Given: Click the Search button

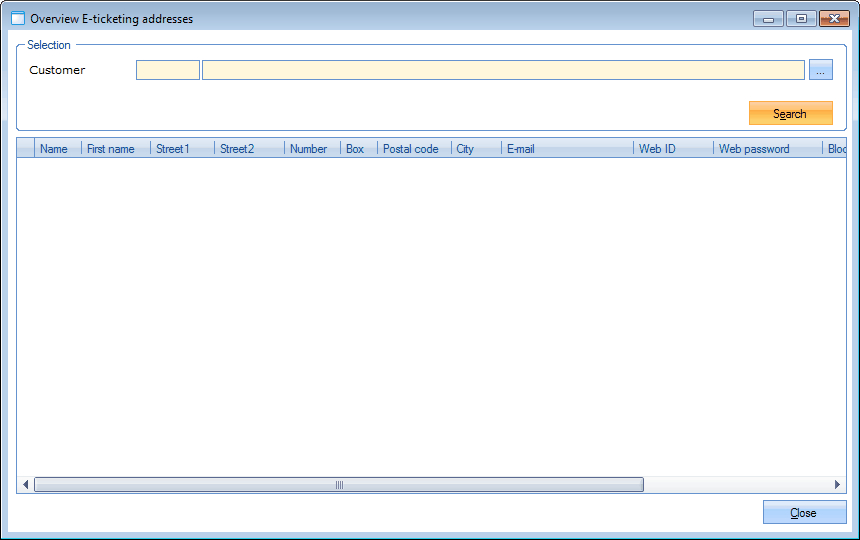Looking at the screenshot, I should tap(790, 113).
